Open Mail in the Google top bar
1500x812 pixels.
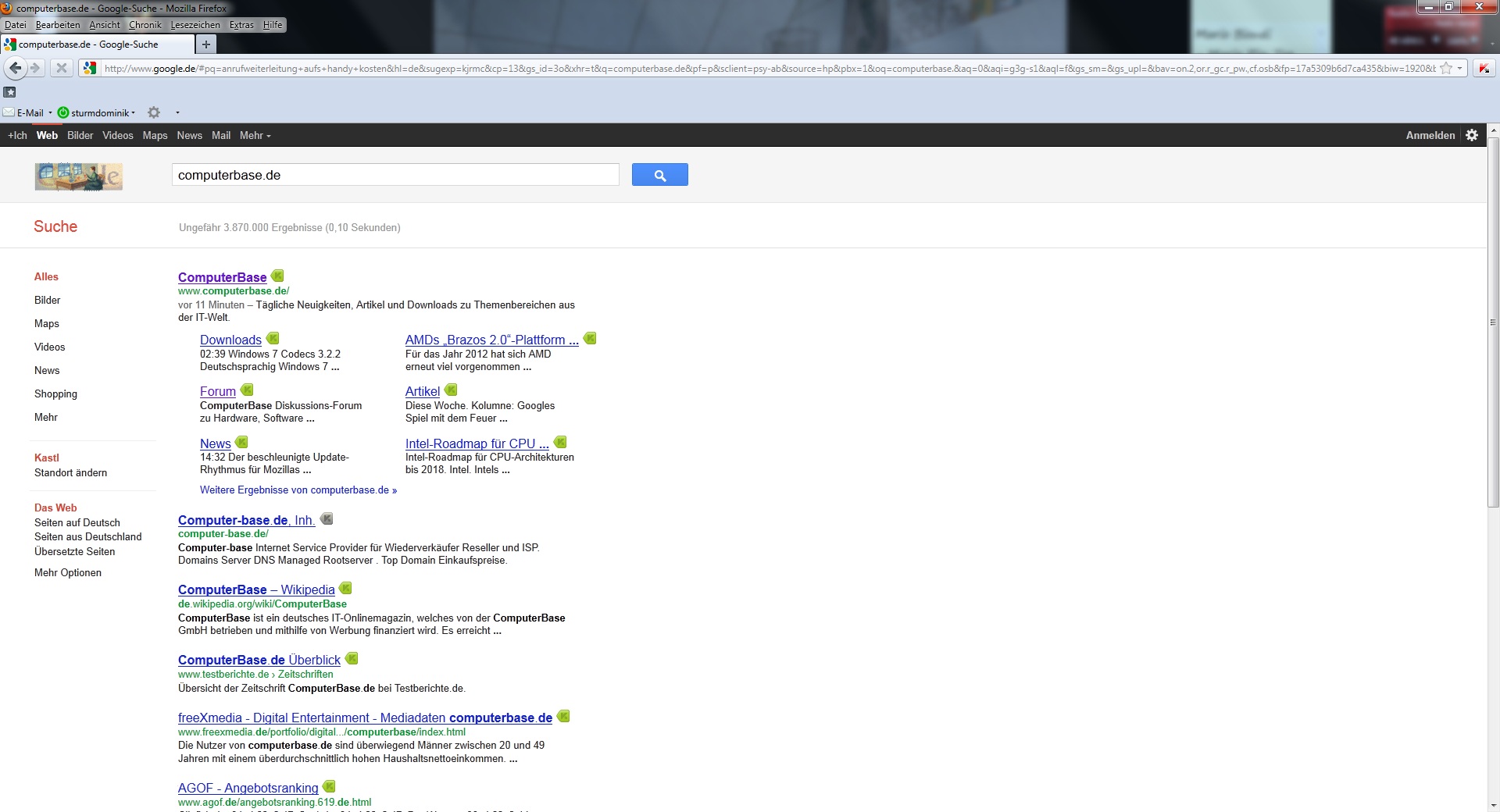tap(221, 135)
